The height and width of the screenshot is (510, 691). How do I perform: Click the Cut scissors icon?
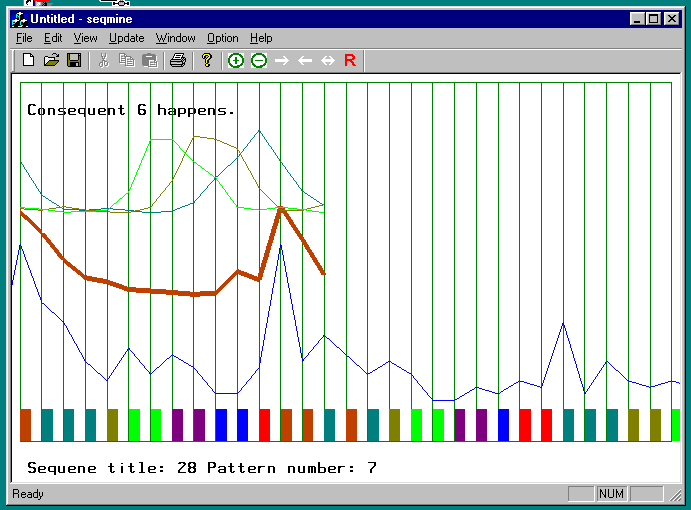pyautogui.click(x=104, y=60)
